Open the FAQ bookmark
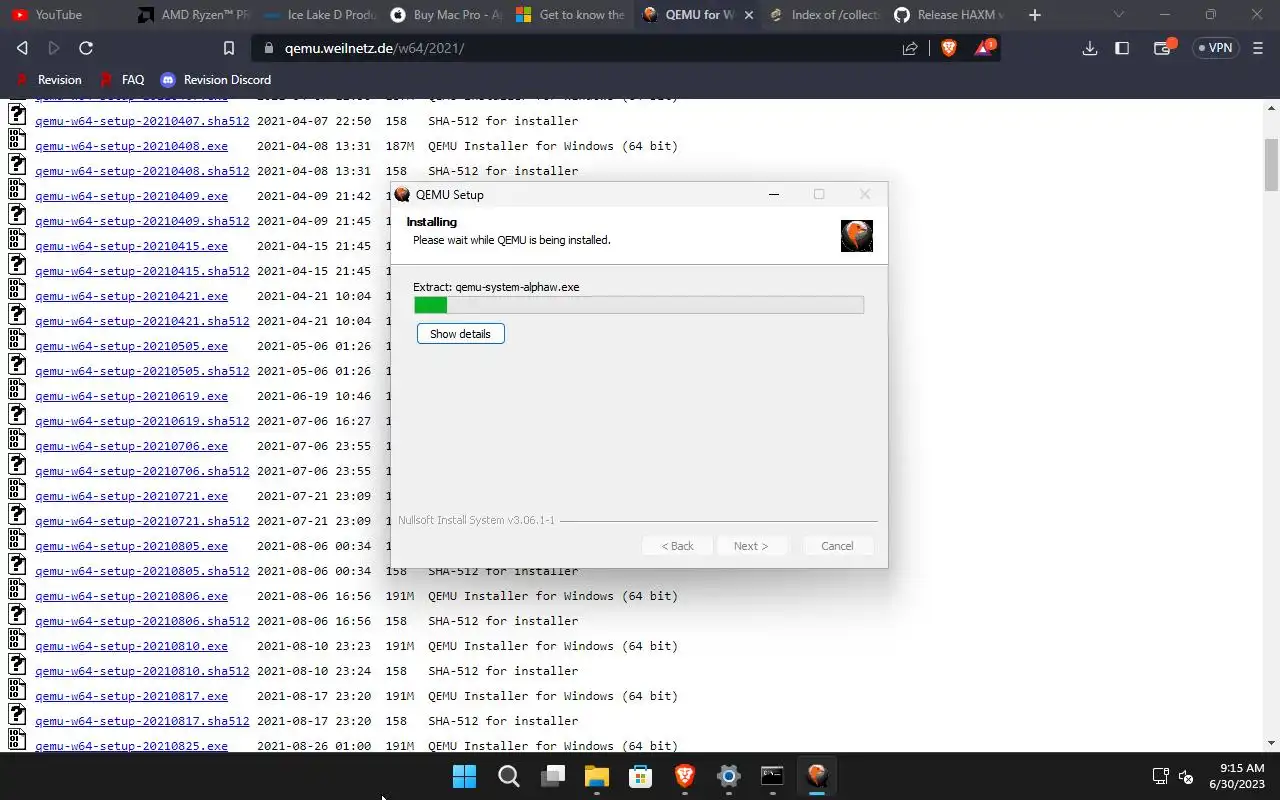 point(123,80)
